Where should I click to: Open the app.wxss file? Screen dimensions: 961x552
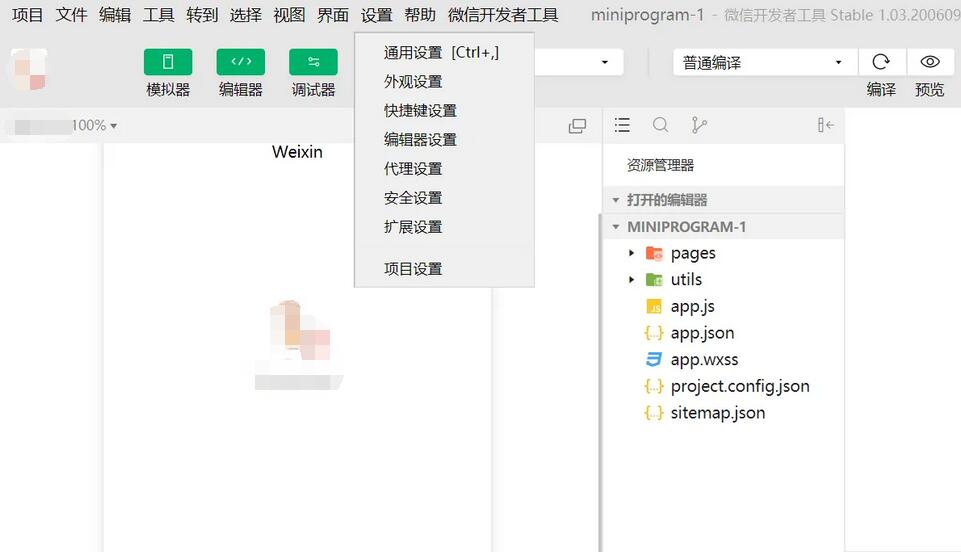click(704, 360)
